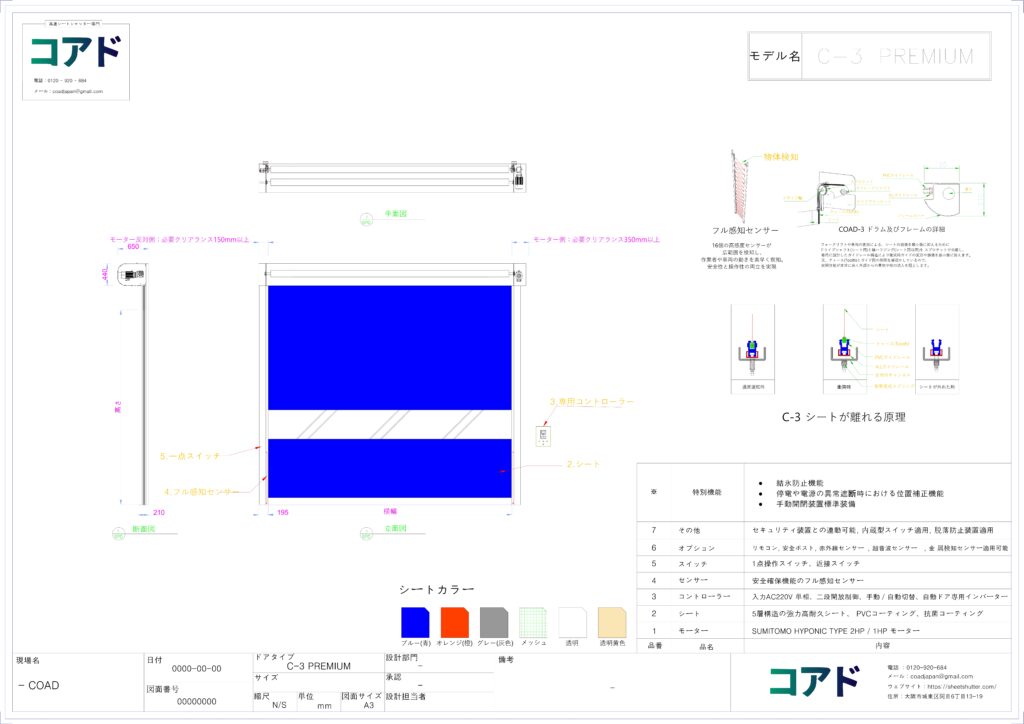The height and width of the screenshot is (724, 1024).
Task: Choose the gray sheet color swatch
Action: click(494, 622)
